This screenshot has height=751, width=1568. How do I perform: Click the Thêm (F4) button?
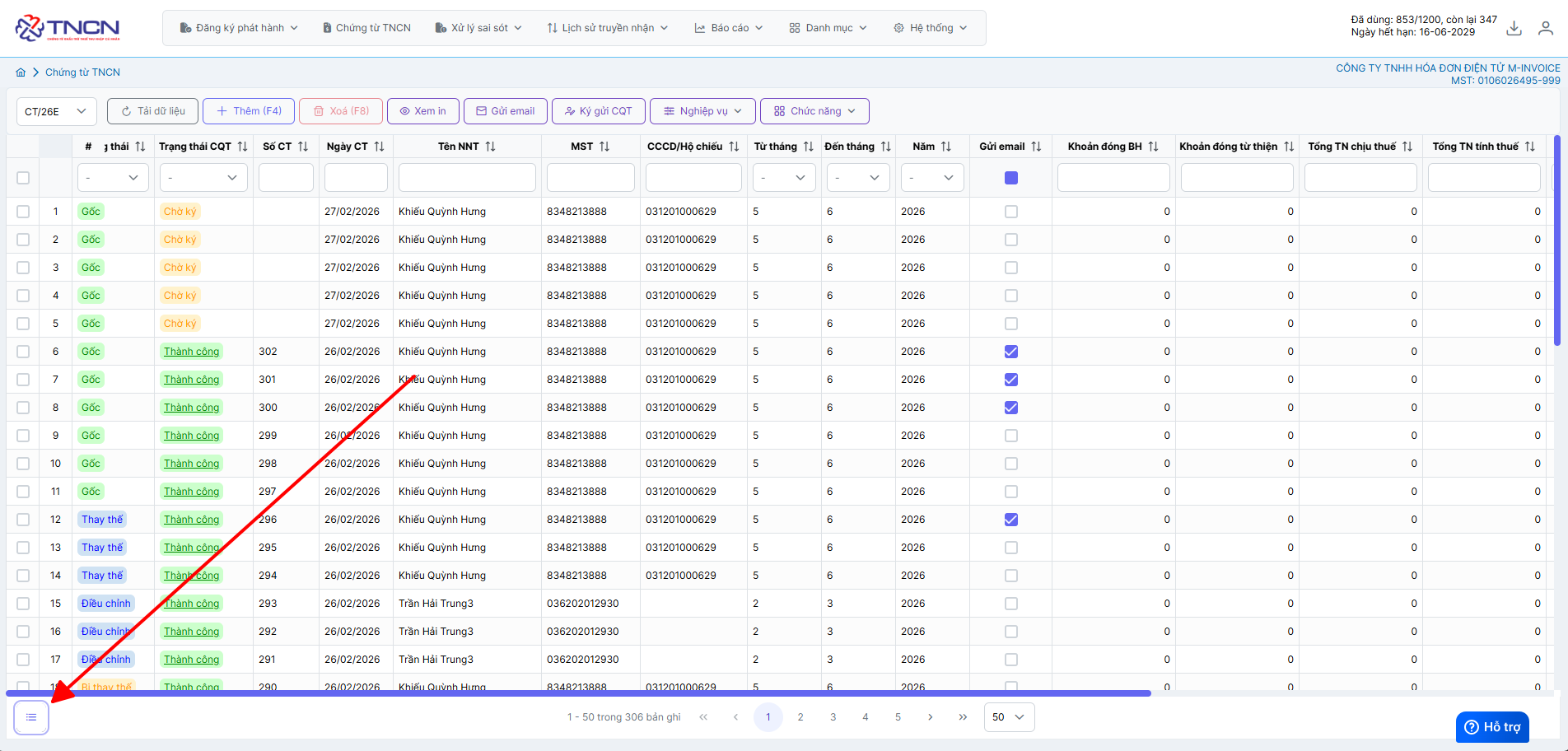coord(248,111)
